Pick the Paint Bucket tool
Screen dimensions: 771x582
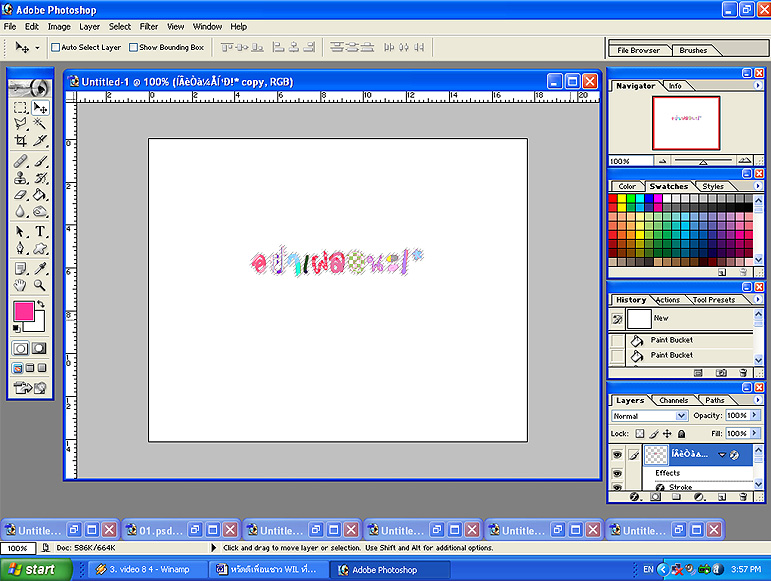[40, 195]
